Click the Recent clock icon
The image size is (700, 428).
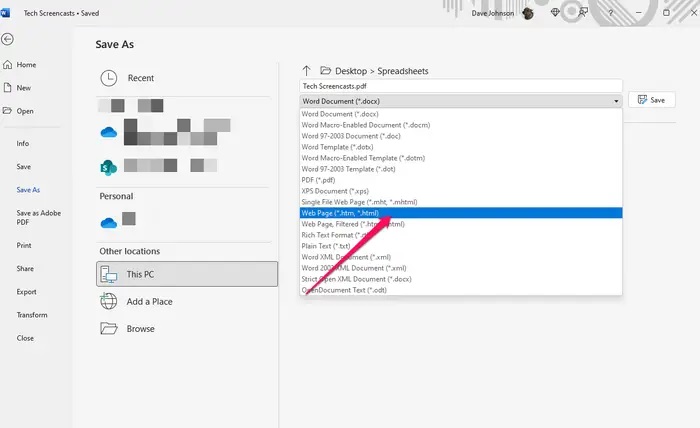pos(108,78)
